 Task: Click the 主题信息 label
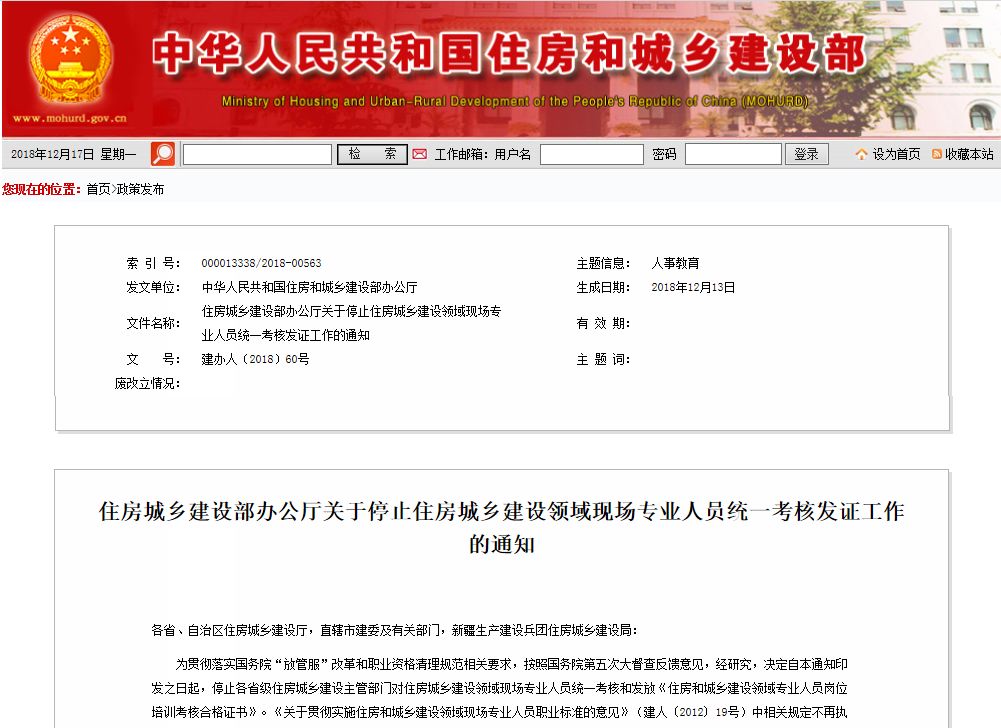tap(603, 263)
